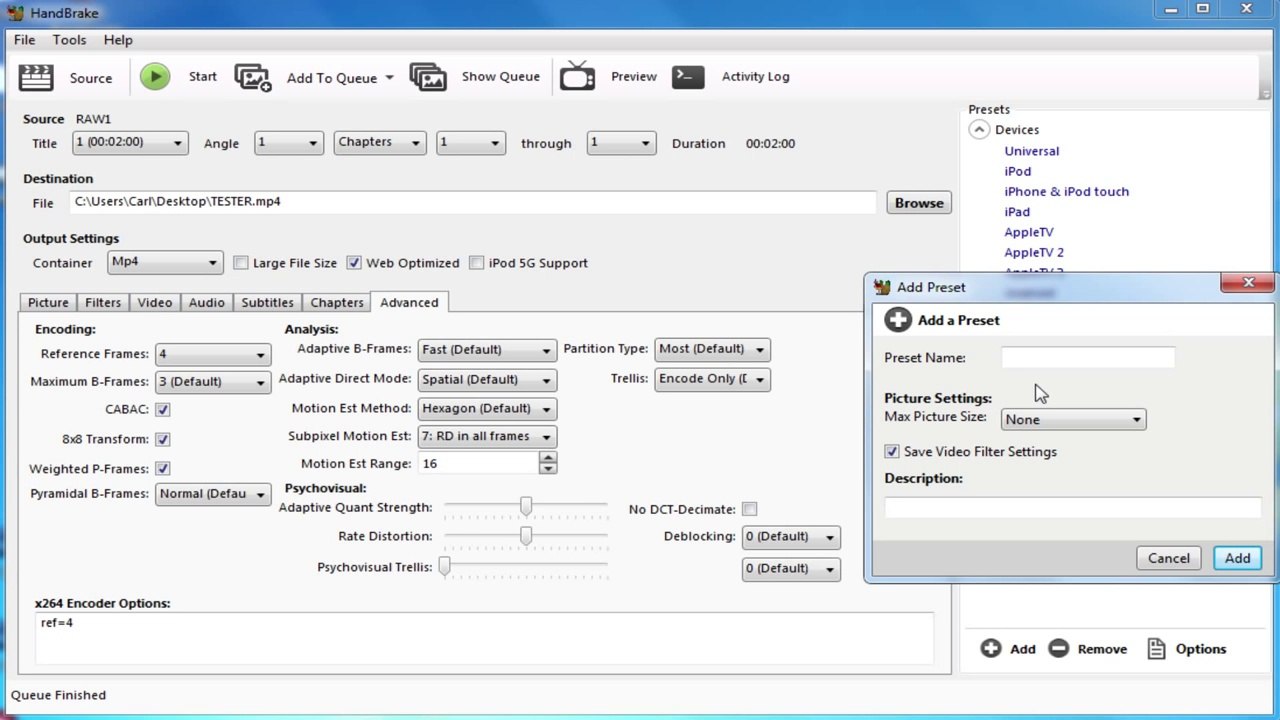Open the Help menu
The image size is (1280, 720).
(x=117, y=40)
